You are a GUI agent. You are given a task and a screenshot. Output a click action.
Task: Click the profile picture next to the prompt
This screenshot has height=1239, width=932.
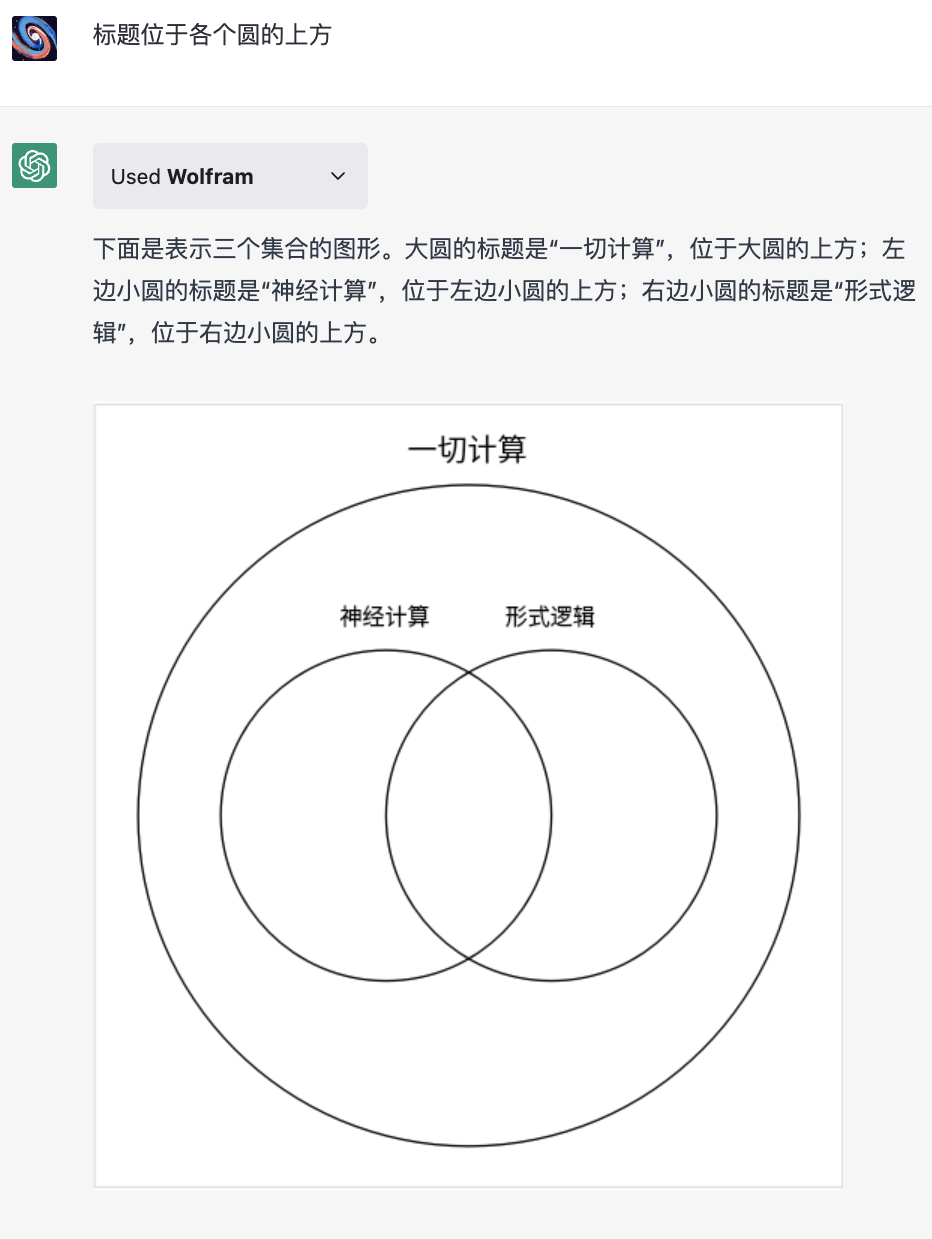(x=33, y=35)
